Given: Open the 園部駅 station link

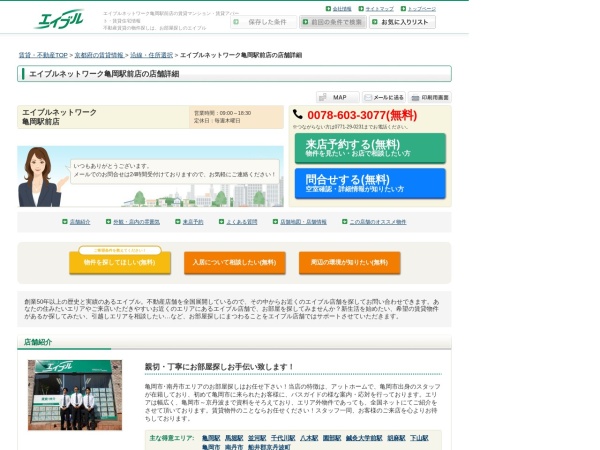Looking at the screenshot, I should (x=332, y=438).
